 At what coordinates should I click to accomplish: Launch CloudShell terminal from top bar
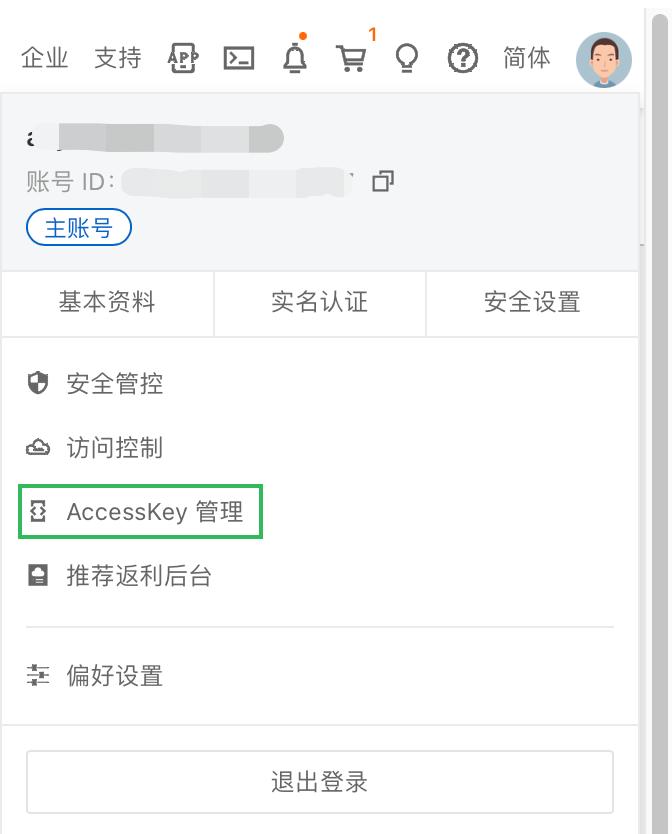tap(240, 58)
